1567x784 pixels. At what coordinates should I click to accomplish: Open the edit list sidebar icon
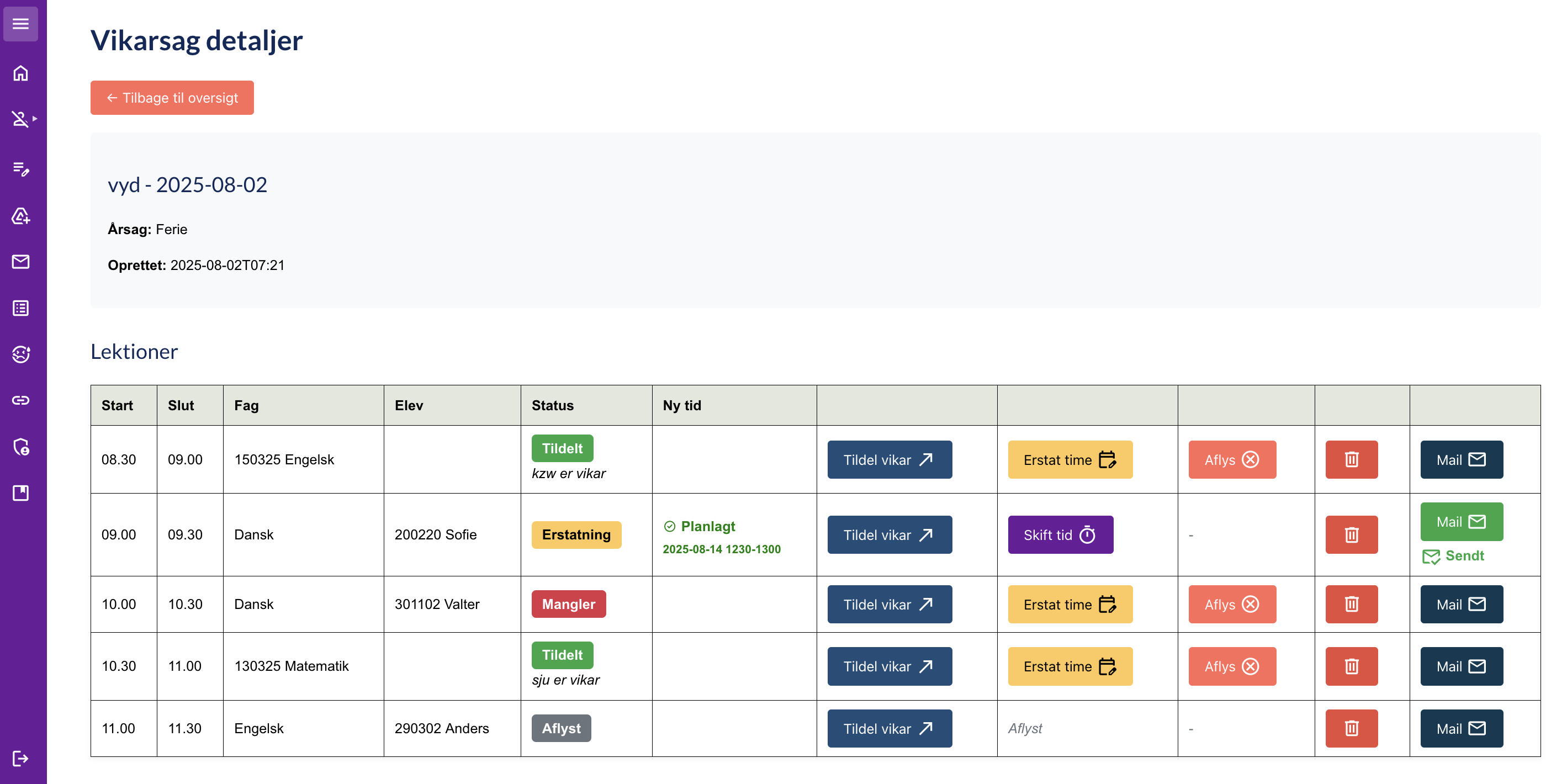[x=20, y=168]
